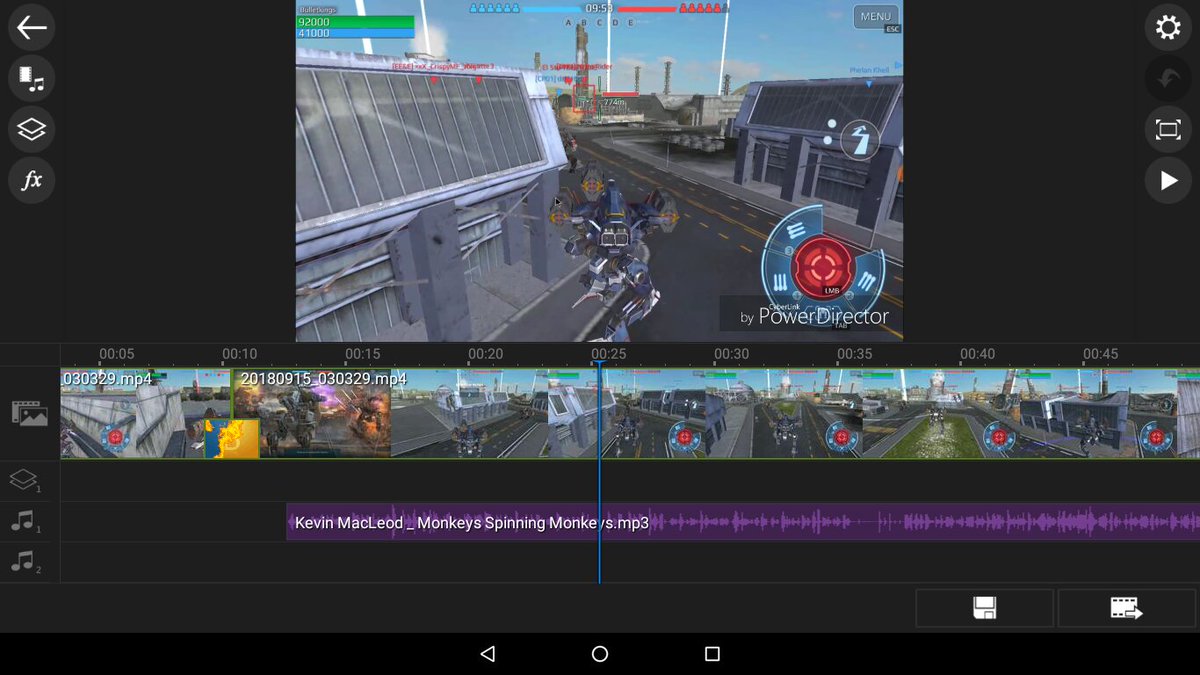1200x675 pixels.
Task: Tap the 00:45 mark on ruler
Action: (1100, 354)
